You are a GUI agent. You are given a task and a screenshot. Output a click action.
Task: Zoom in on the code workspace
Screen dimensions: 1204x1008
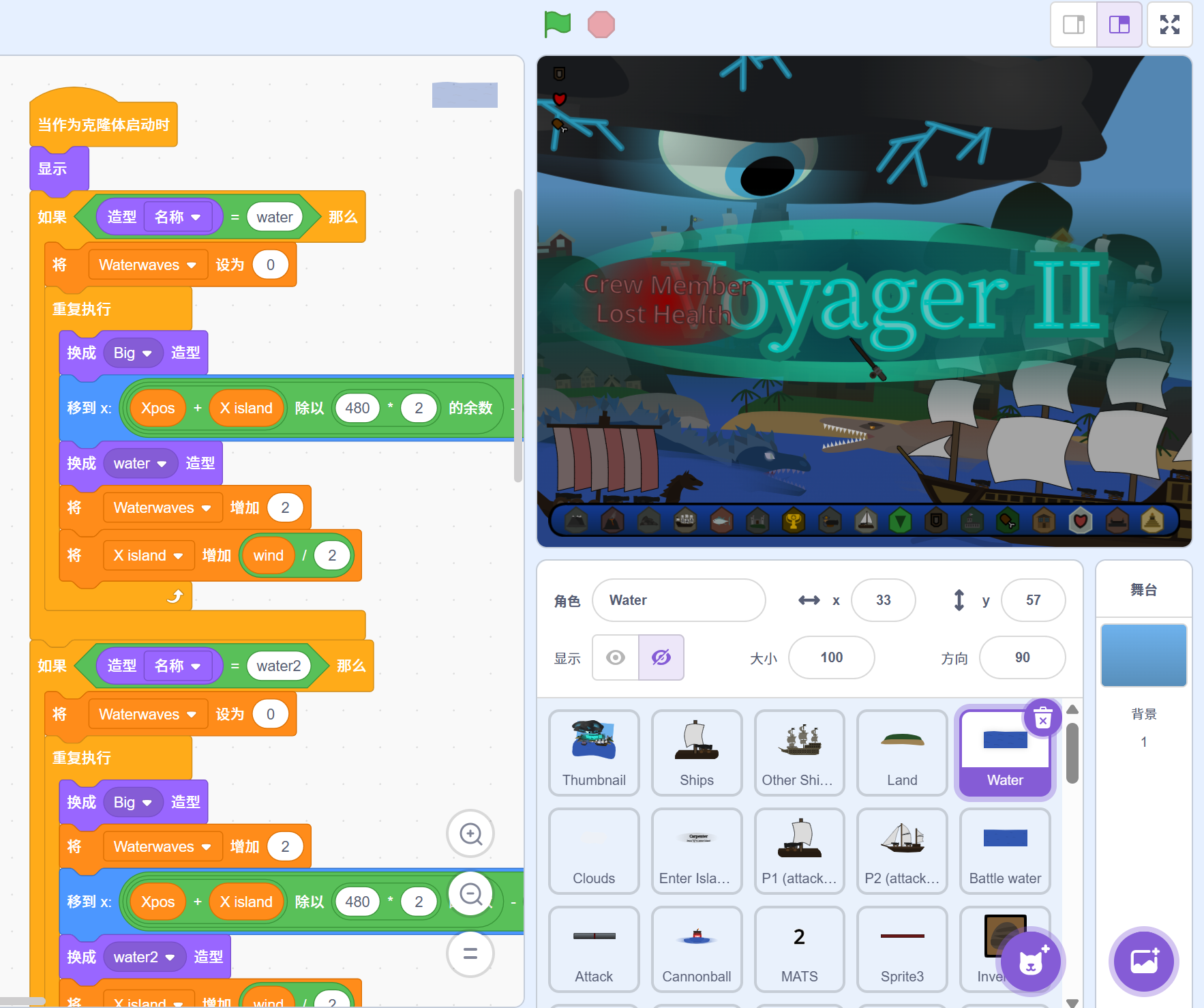tap(470, 833)
